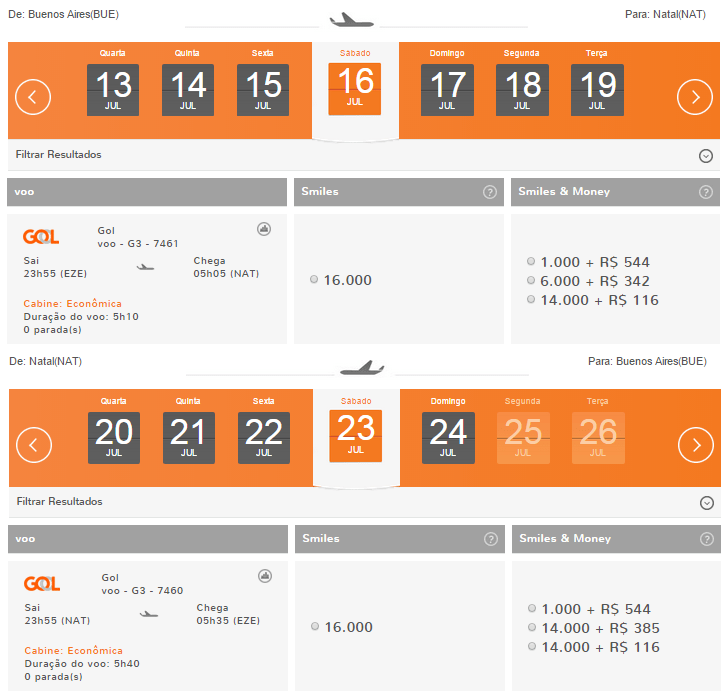
Task: Show next outbound dates with right arrow
Action: click(695, 97)
